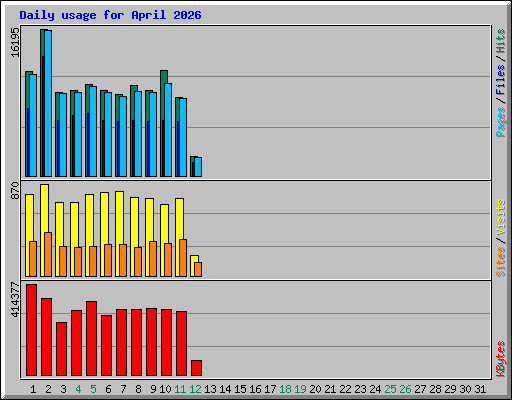The image size is (512, 400).
Task: Click day 6 on the x-axis
Action: [108, 389]
